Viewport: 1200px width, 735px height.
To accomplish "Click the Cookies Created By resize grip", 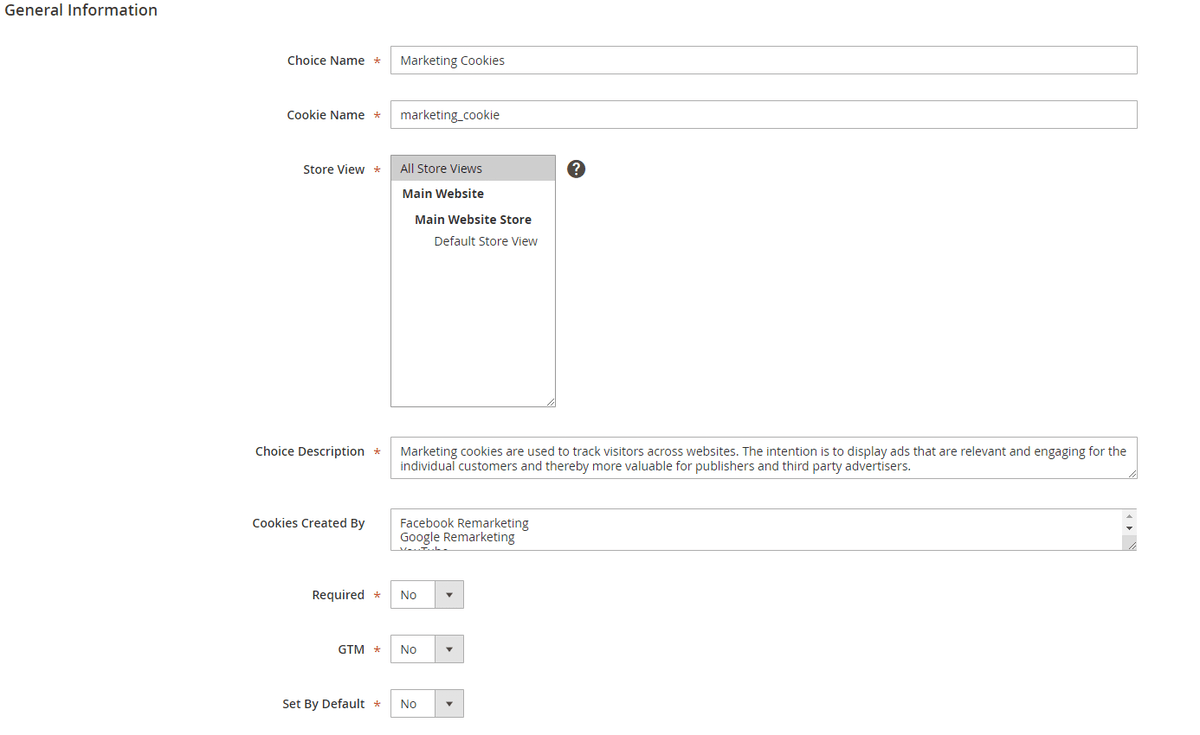I will point(1130,544).
